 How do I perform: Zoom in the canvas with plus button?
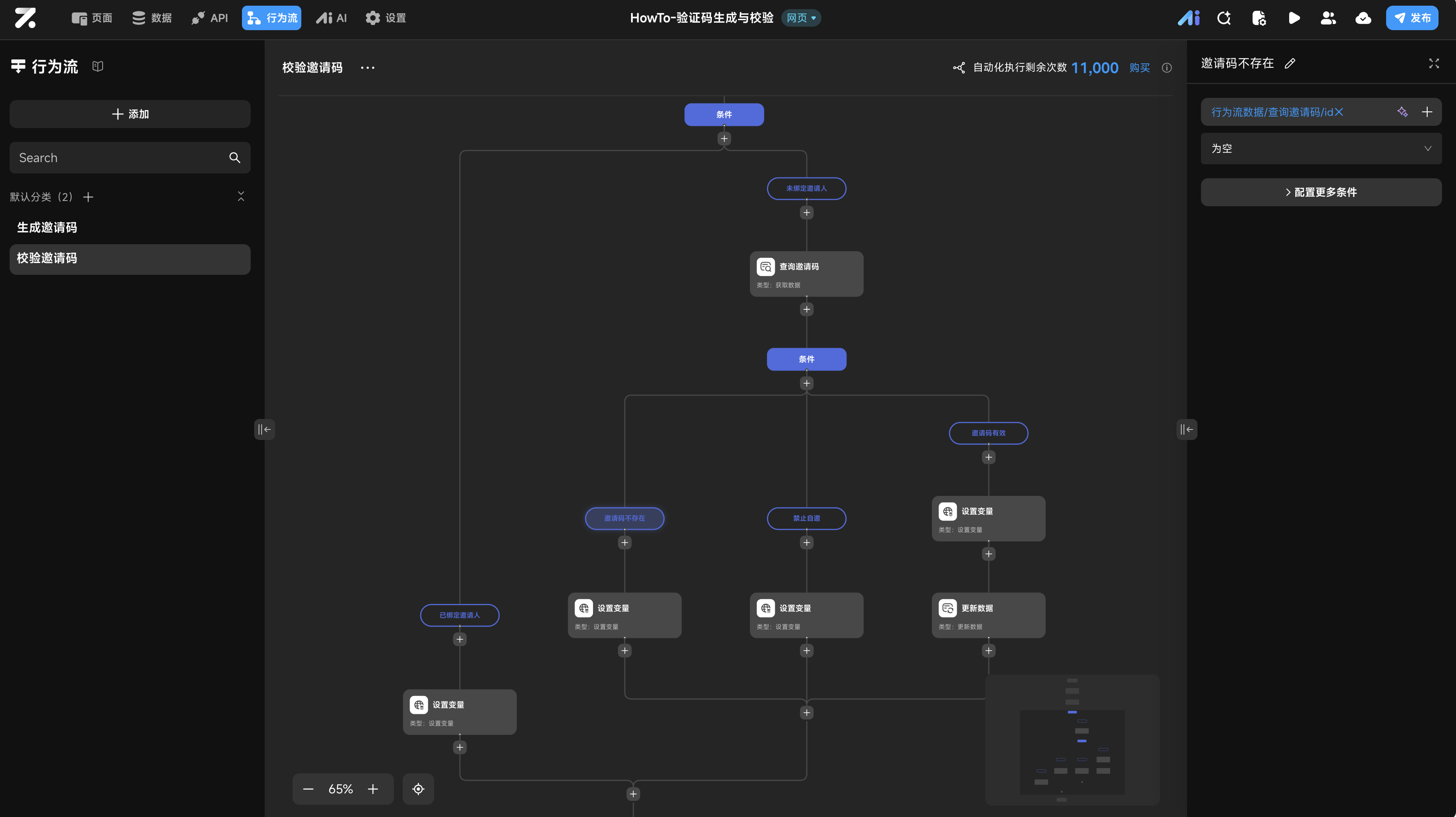[x=373, y=789]
